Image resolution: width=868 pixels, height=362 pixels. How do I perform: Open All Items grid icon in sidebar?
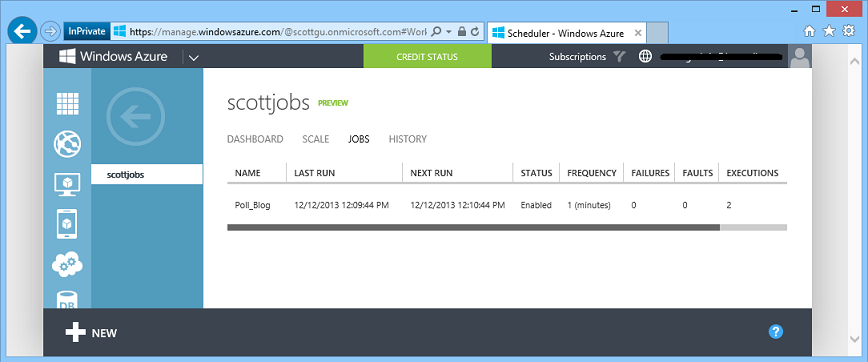(x=68, y=104)
